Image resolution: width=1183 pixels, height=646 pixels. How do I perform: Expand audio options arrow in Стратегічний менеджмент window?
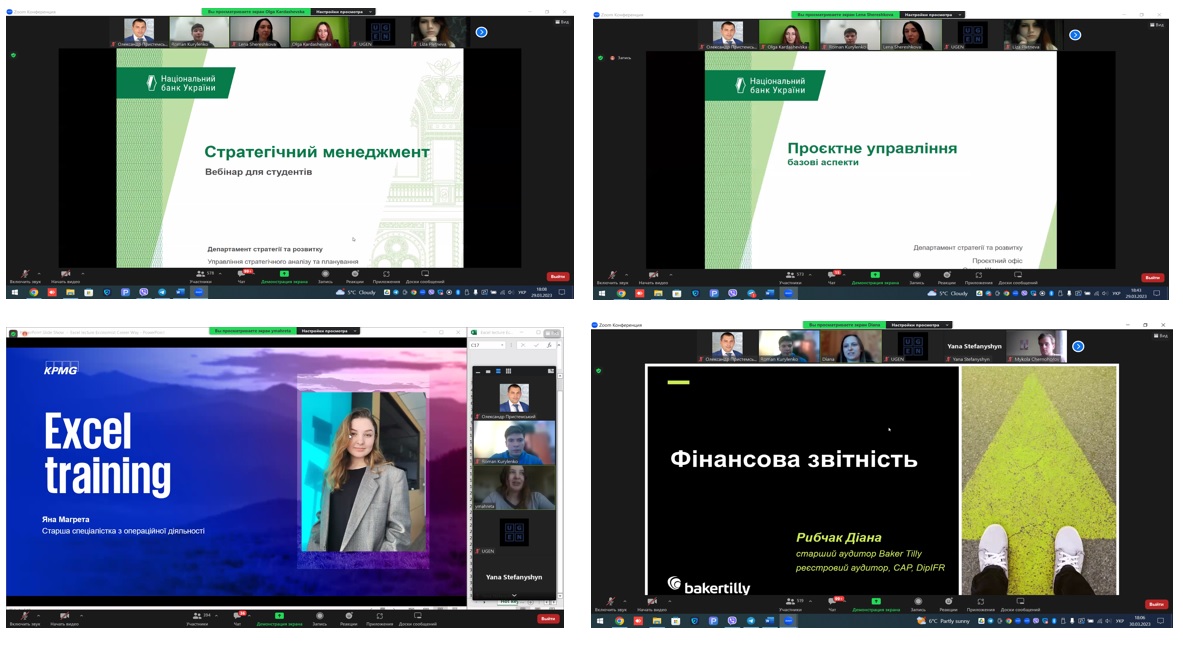39,273
